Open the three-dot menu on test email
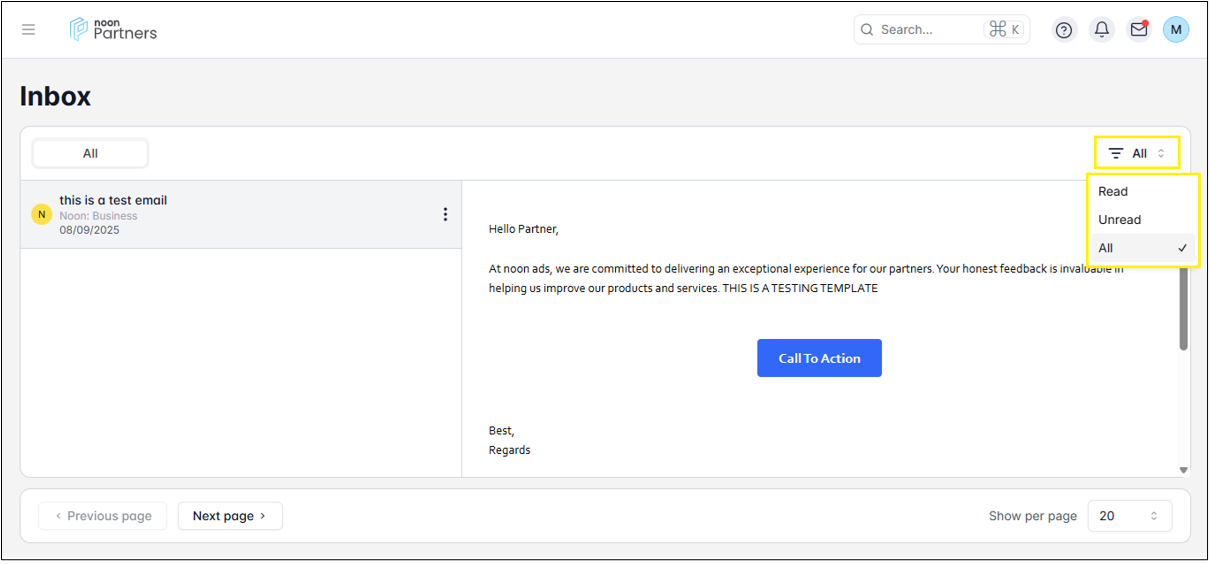1210x564 pixels. [x=445, y=214]
